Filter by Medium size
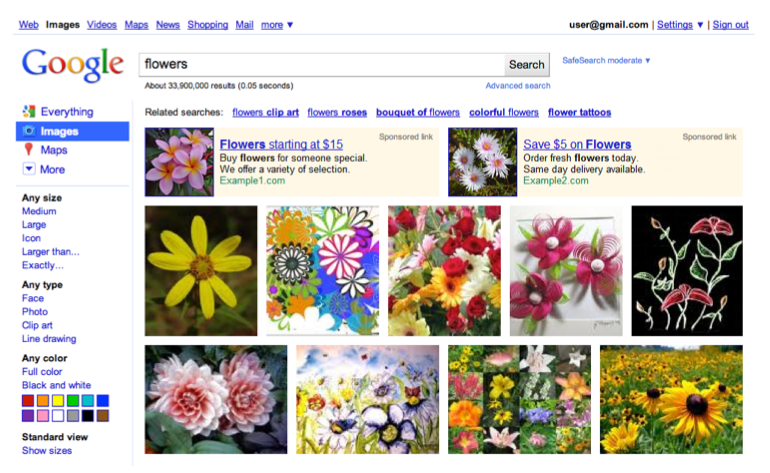 (39, 211)
